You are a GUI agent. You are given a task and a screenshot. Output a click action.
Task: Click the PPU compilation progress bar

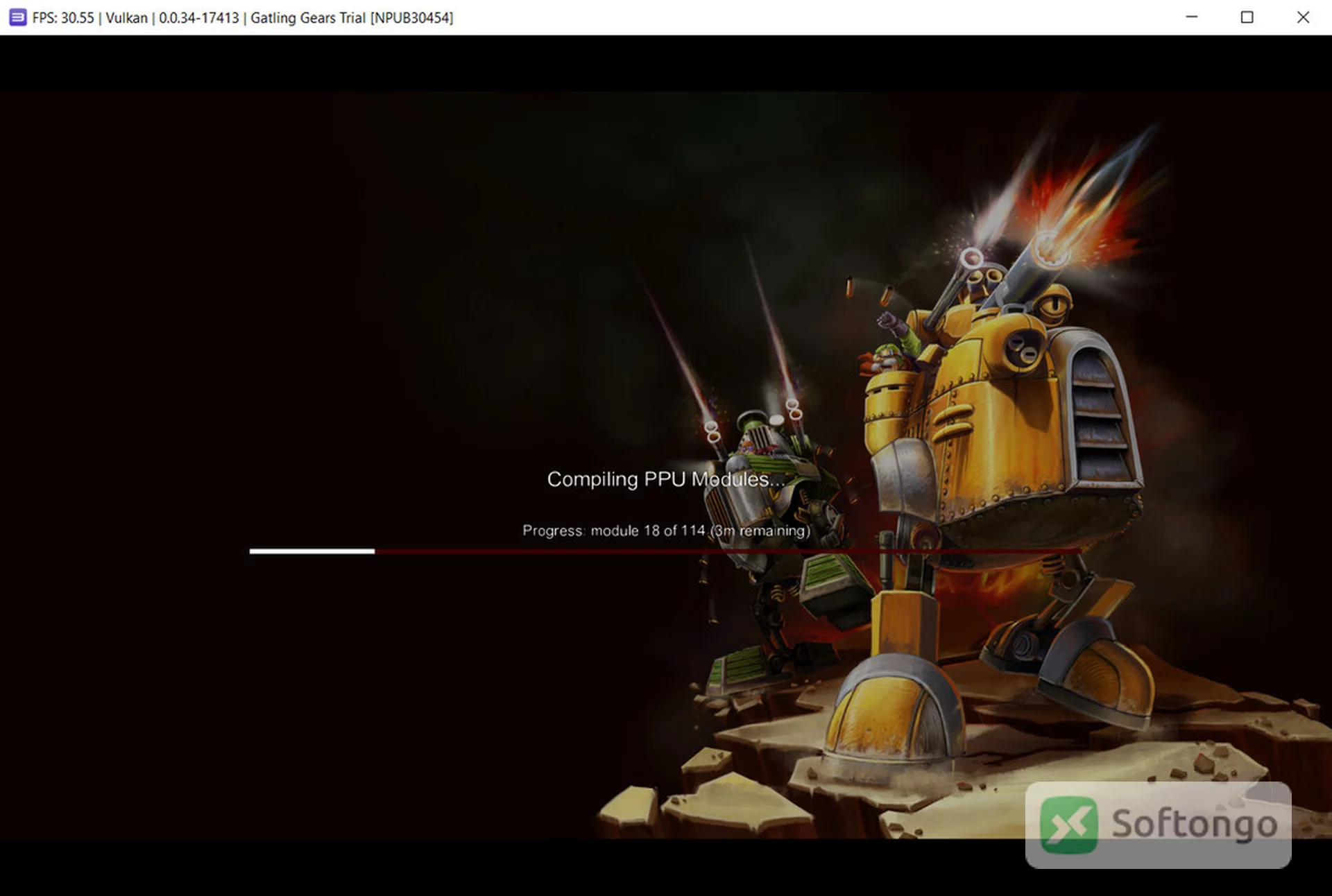pos(665,551)
